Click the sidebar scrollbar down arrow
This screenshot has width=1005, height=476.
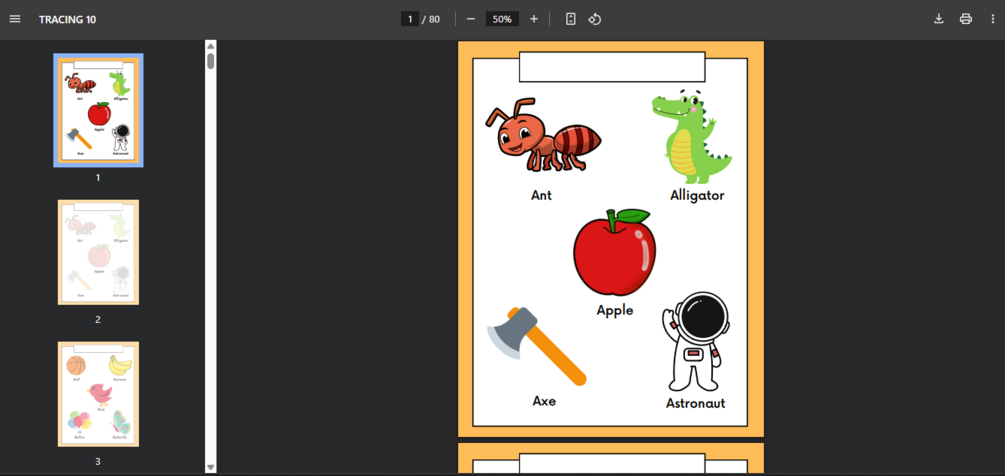211,468
